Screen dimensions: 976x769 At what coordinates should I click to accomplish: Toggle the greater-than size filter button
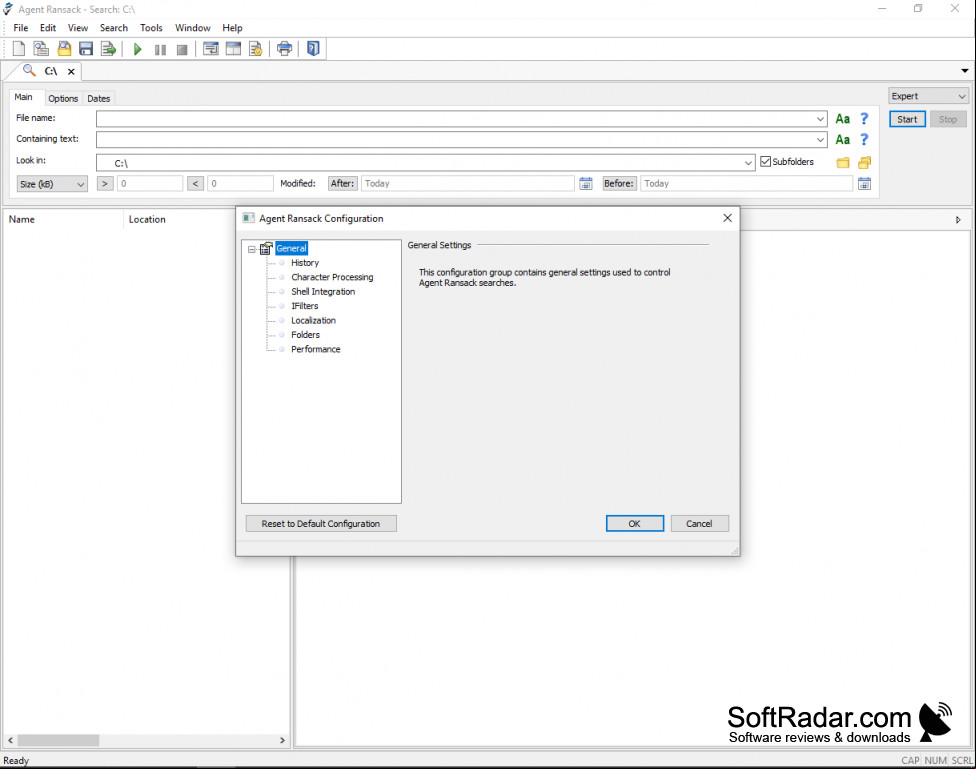tap(105, 184)
